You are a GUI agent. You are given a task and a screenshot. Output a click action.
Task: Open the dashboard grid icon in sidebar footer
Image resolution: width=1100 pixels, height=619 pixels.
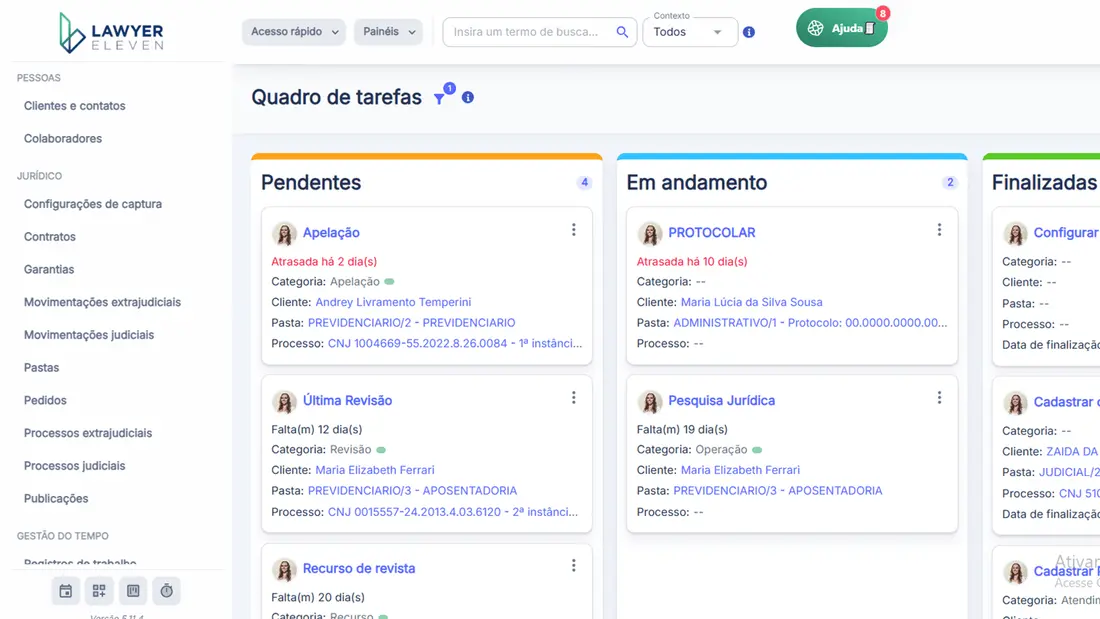coord(99,591)
